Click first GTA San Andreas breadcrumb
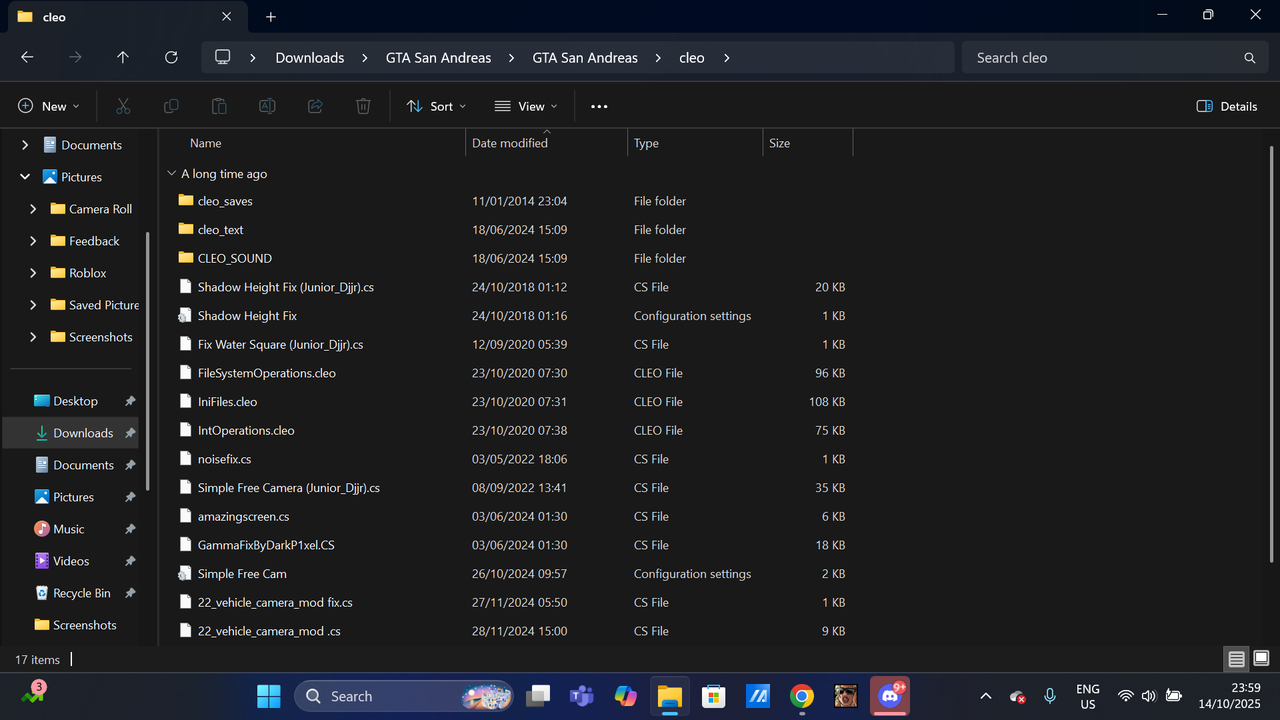Viewport: 1280px width, 720px height. 439,58
